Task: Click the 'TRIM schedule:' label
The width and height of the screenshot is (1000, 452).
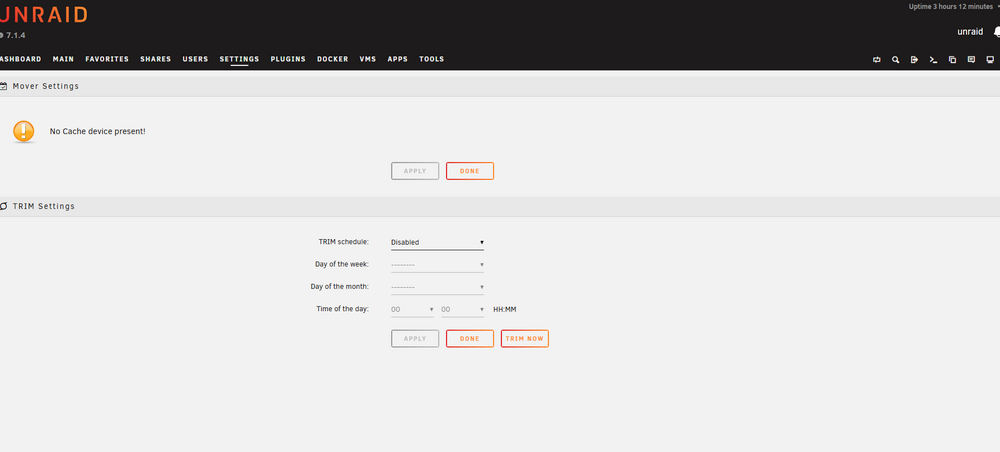Action: tap(344, 242)
